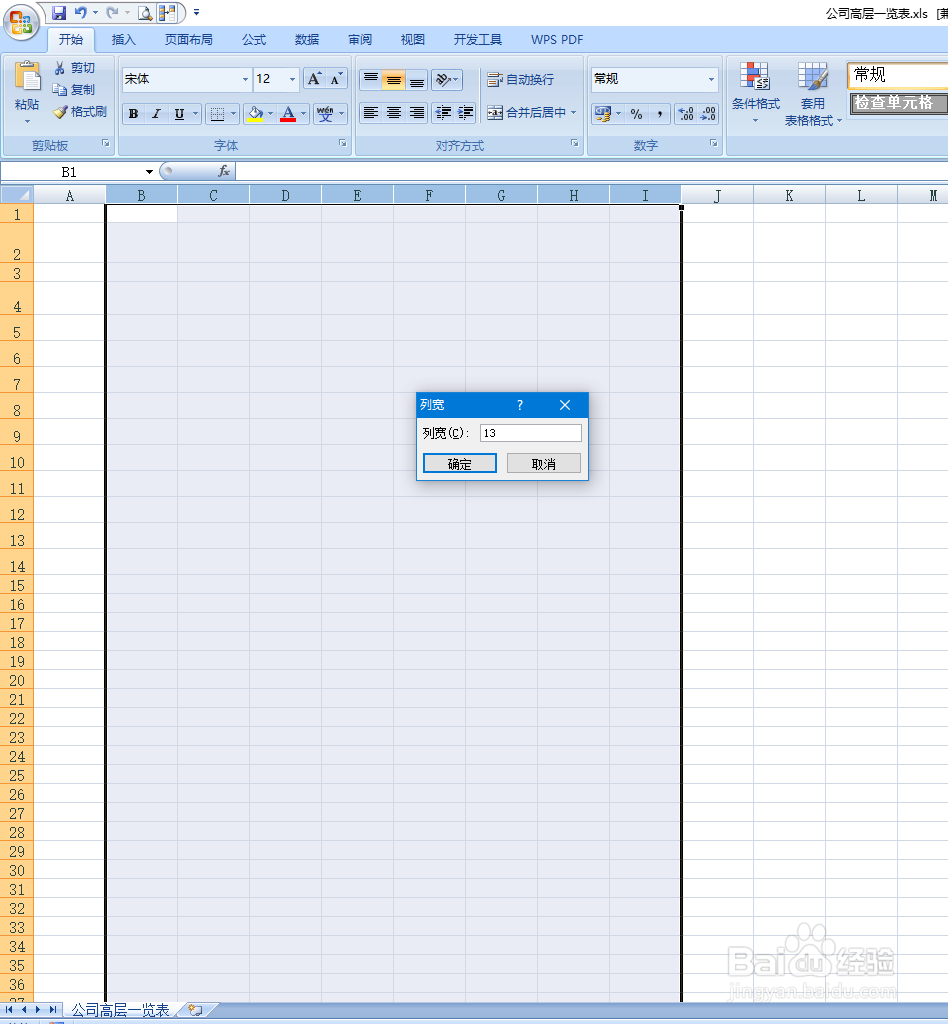Image resolution: width=948 pixels, height=1024 pixels.
Task: Select column J header
Action: point(718,195)
